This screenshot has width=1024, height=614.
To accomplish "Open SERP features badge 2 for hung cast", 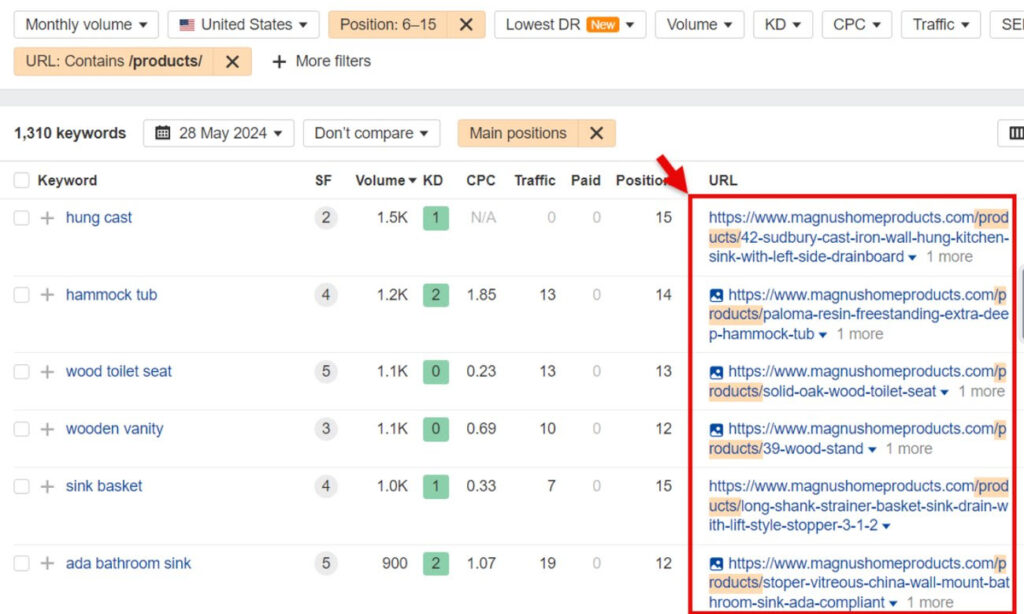I will (x=325, y=218).
